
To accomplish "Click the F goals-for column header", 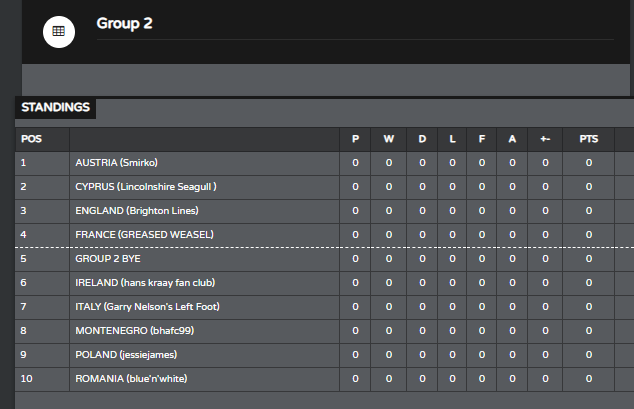I will 482,139.
